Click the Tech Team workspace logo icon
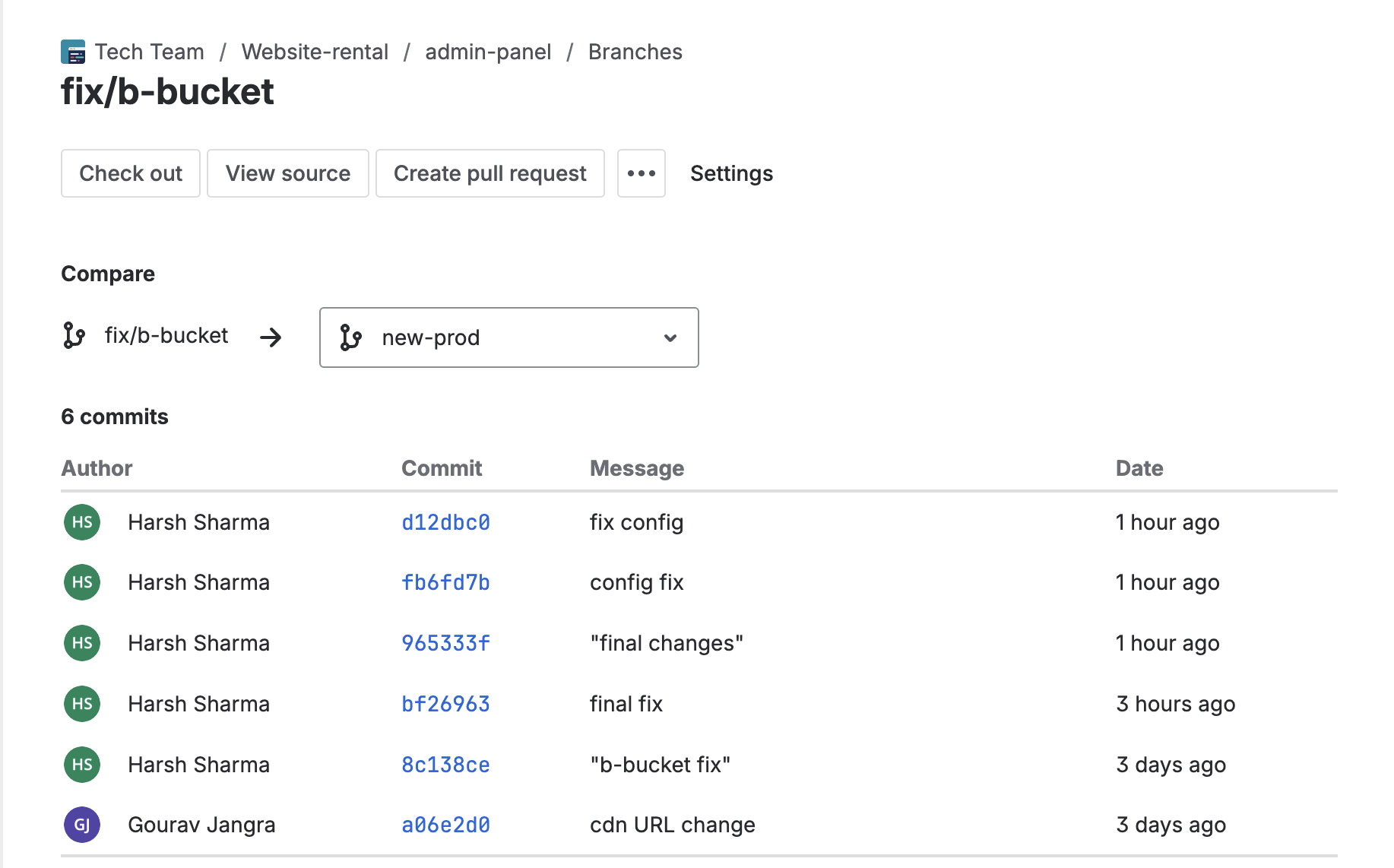1394x868 pixels. [x=73, y=52]
